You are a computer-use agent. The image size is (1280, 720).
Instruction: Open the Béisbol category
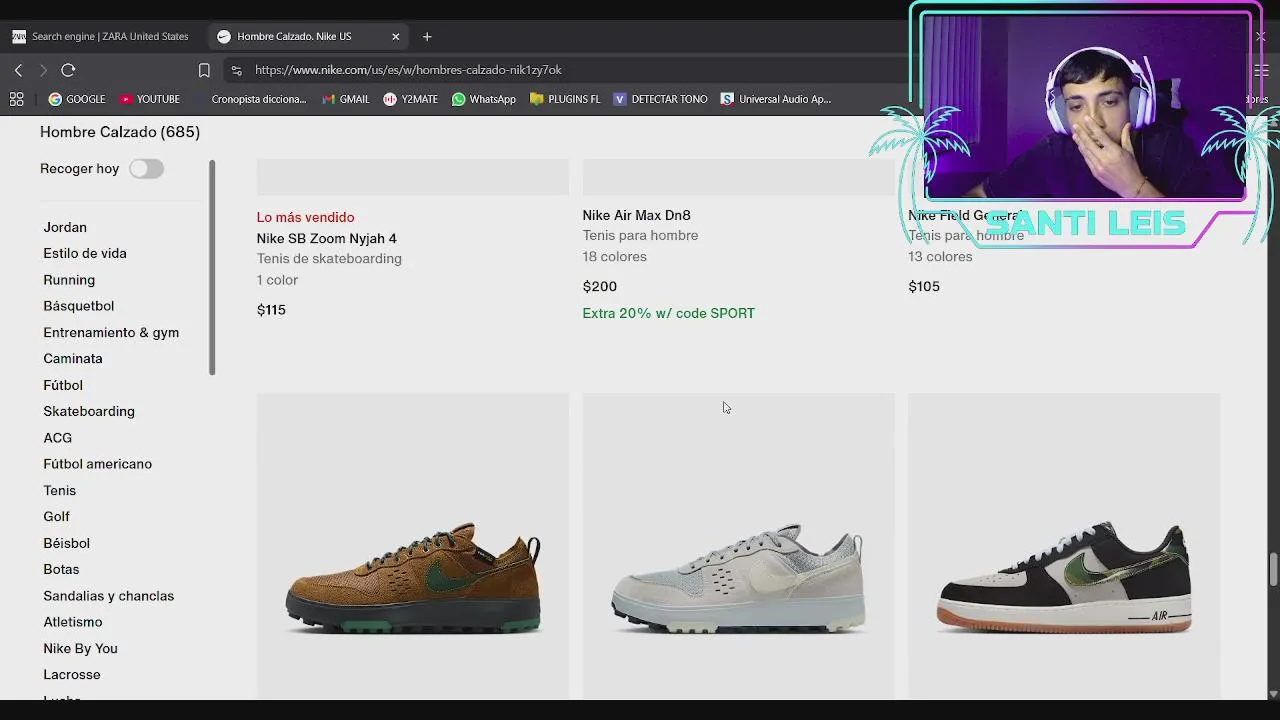click(x=67, y=543)
